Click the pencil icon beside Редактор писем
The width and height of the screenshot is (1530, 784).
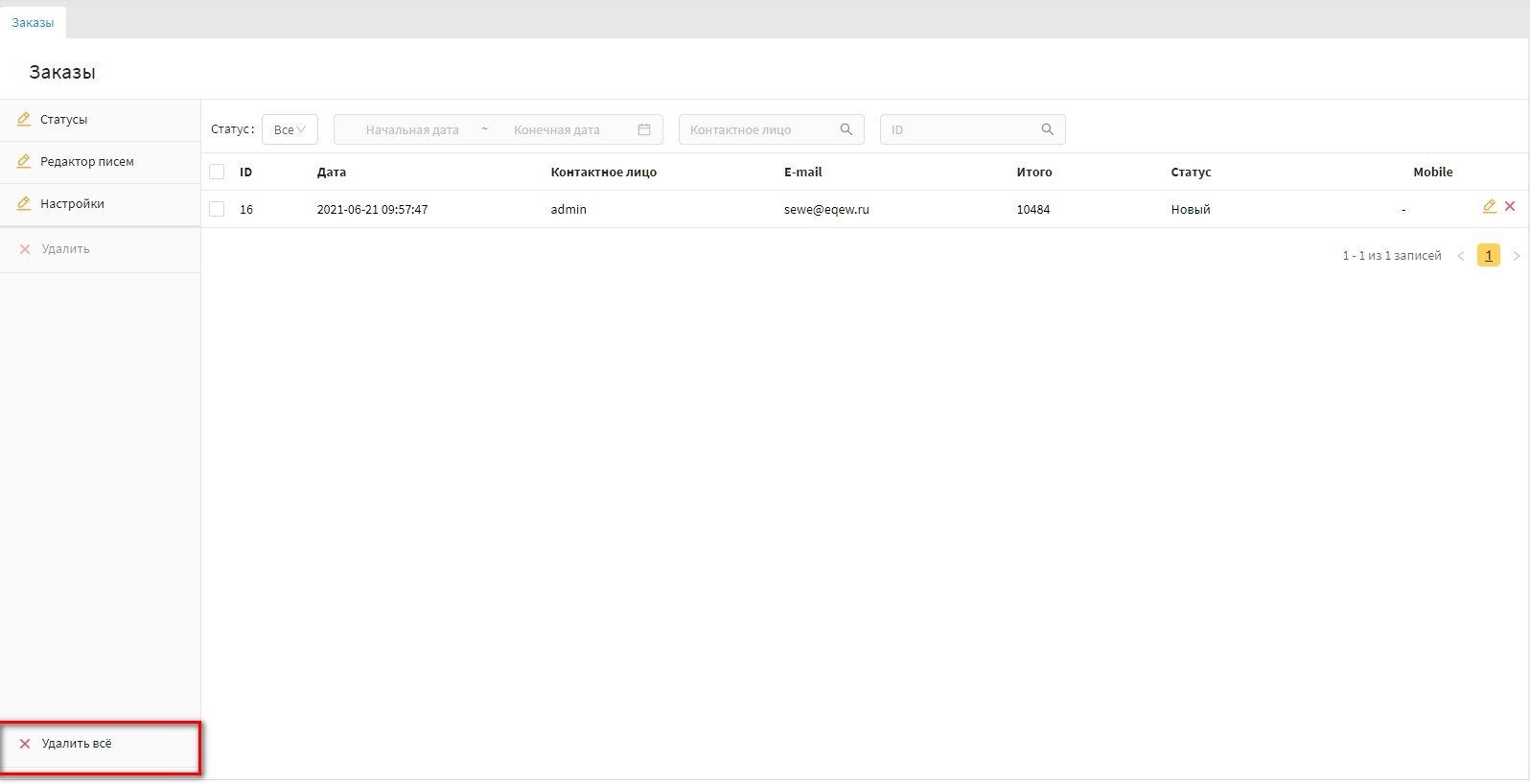[24, 162]
